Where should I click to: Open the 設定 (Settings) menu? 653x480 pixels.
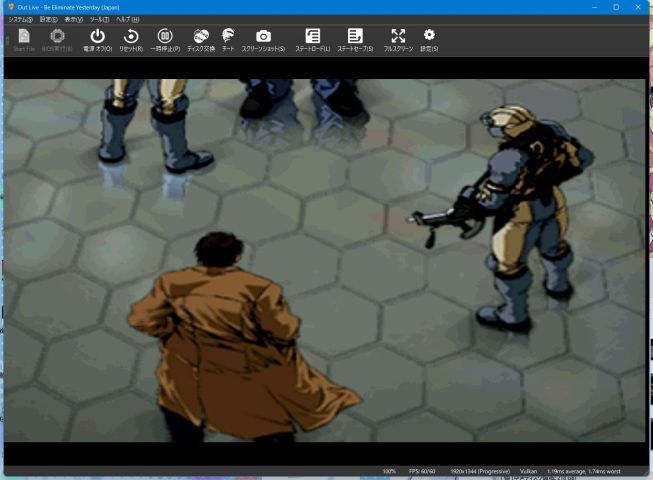point(48,20)
